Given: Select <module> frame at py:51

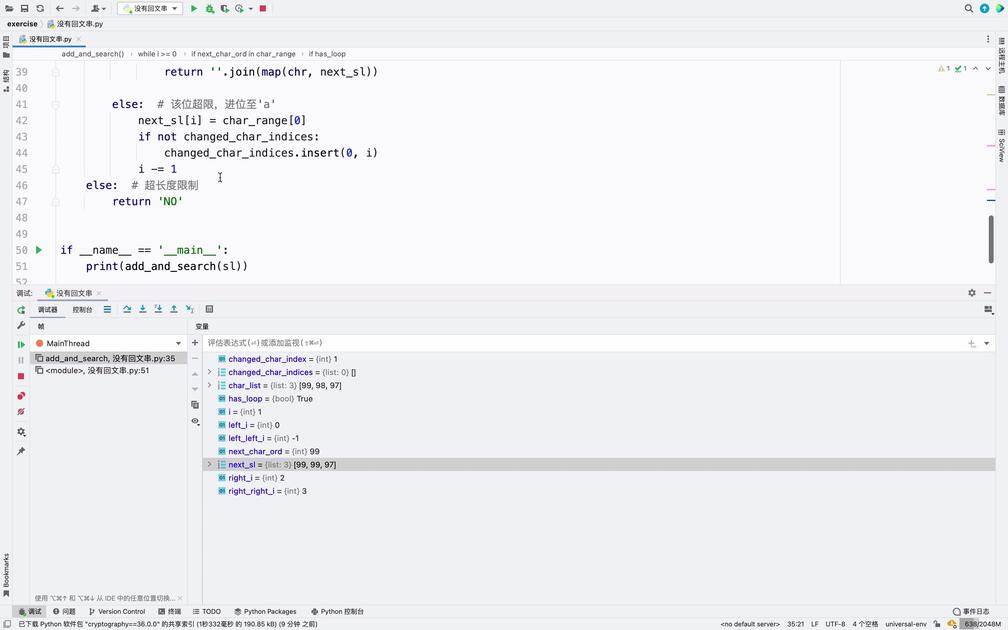Looking at the screenshot, I should 108,370.
